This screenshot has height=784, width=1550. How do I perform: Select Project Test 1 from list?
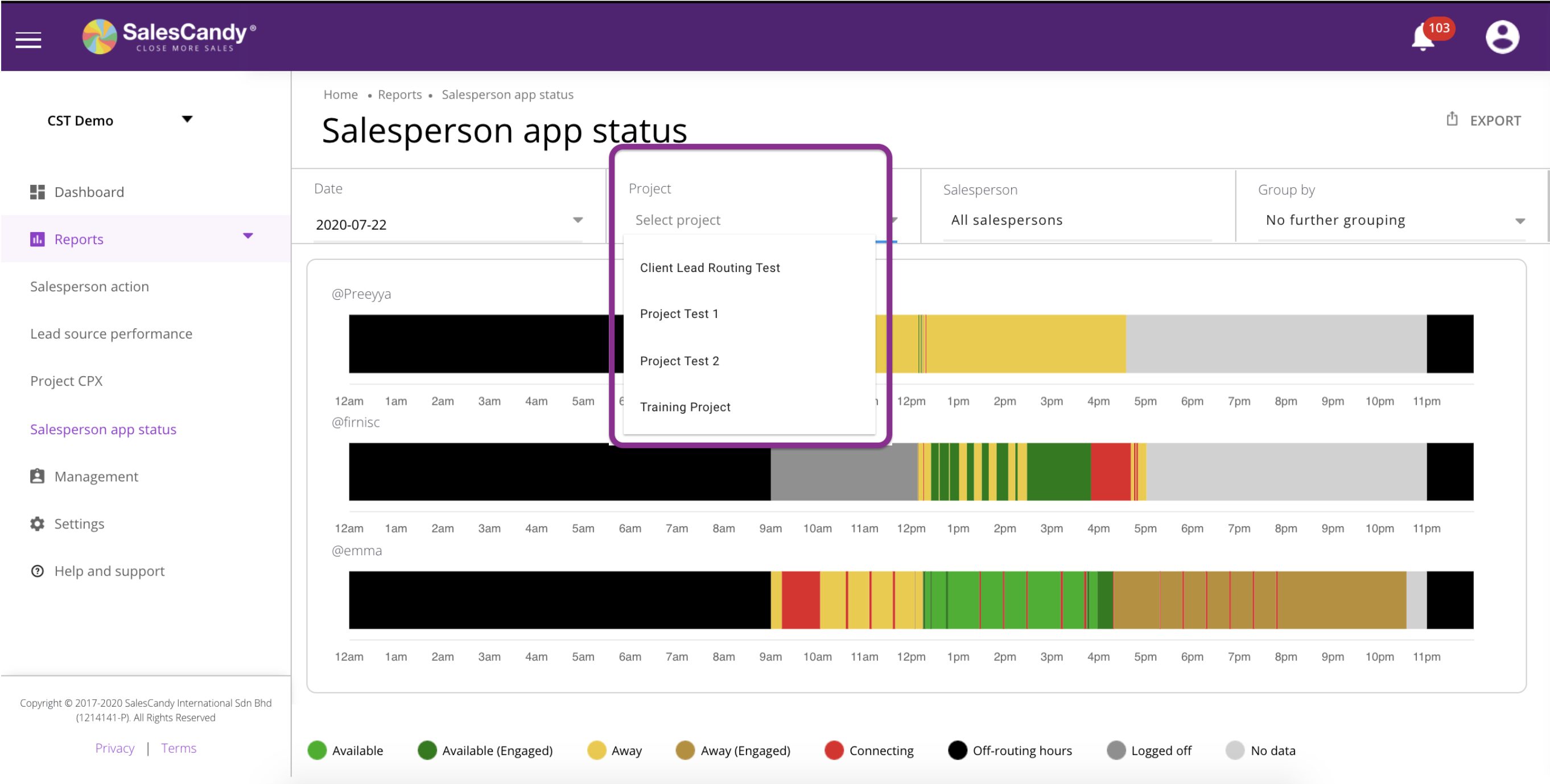[x=679, y=313]
